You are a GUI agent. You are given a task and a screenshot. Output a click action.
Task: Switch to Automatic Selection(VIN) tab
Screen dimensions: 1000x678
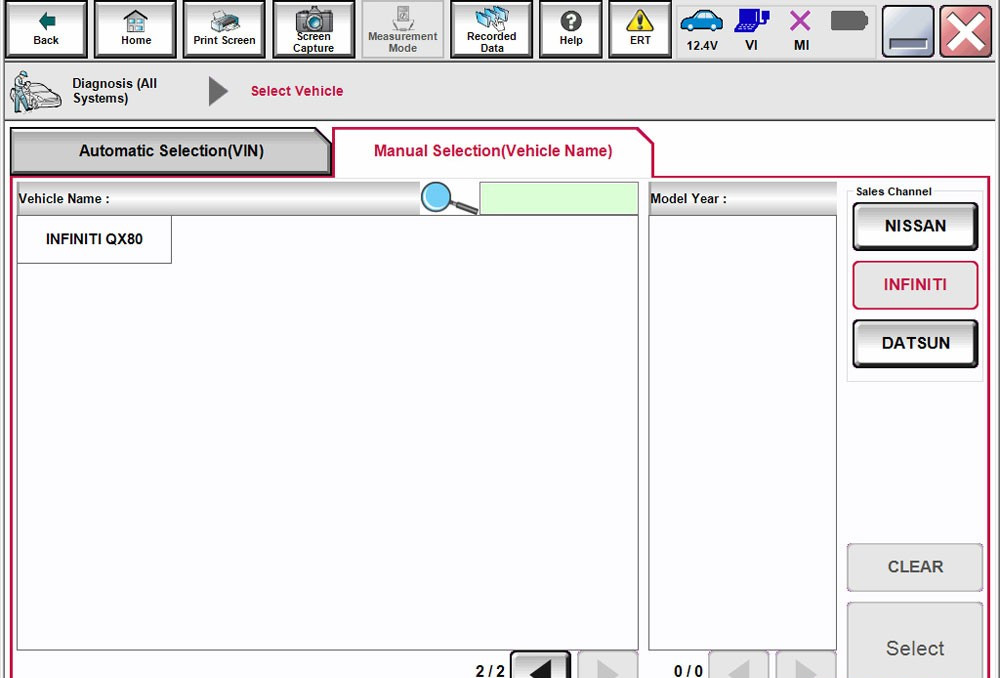[x=170, y=150]
